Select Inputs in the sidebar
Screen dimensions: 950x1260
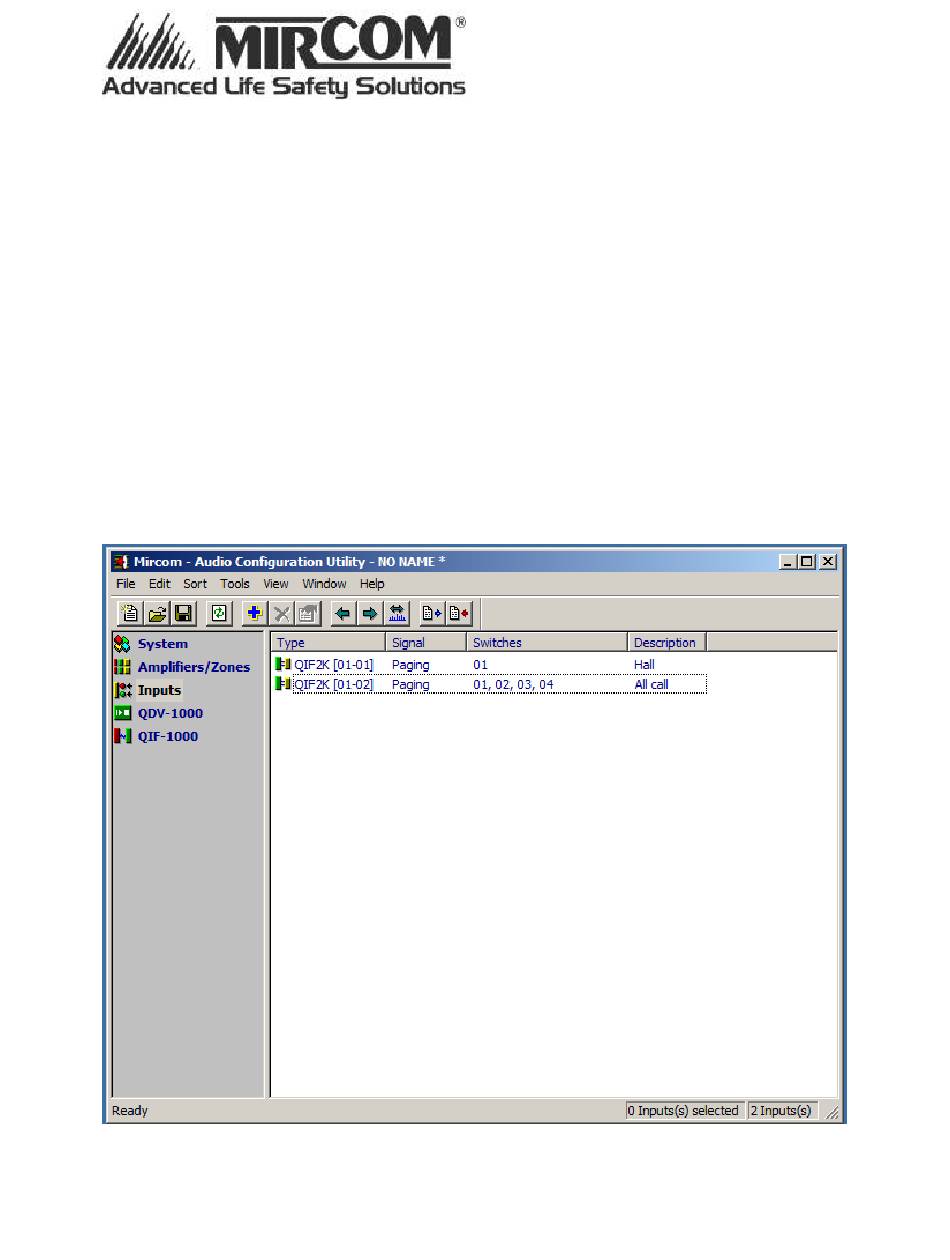(x=160, y=690)
